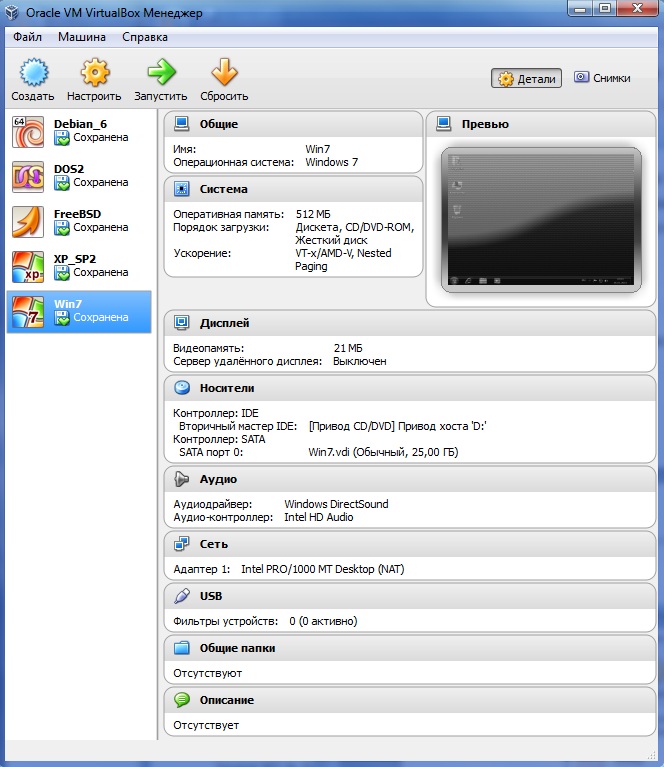Click the Дисплей section icon
Viewport: 664px width, 767px height.
(182, 322)
